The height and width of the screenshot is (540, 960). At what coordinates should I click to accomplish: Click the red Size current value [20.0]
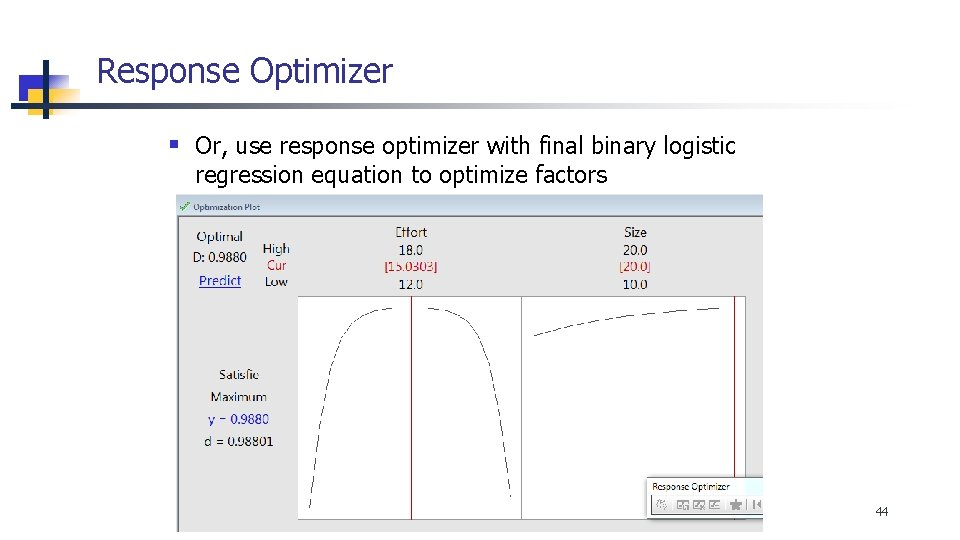point(635,267)
